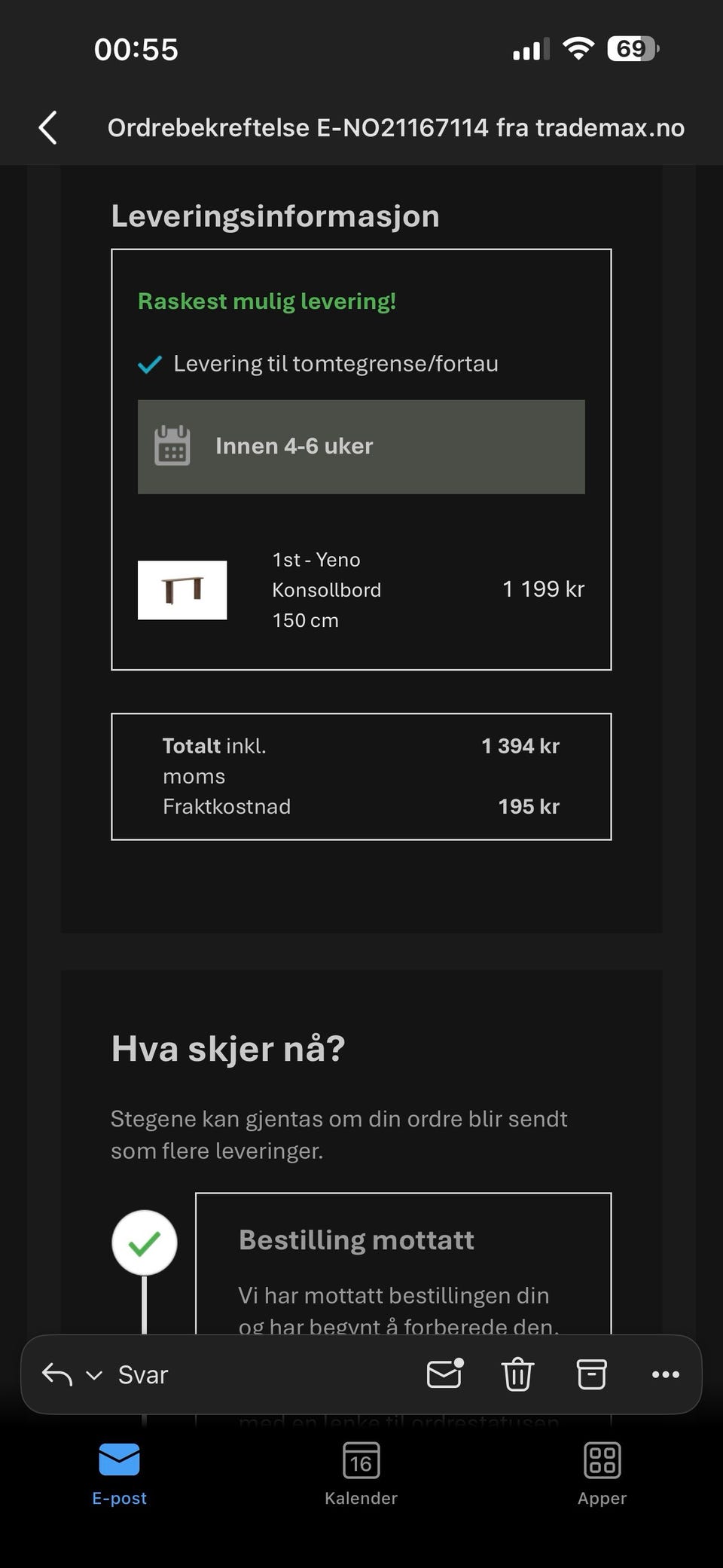Archive email using box icon

[x=591, y=1374]
